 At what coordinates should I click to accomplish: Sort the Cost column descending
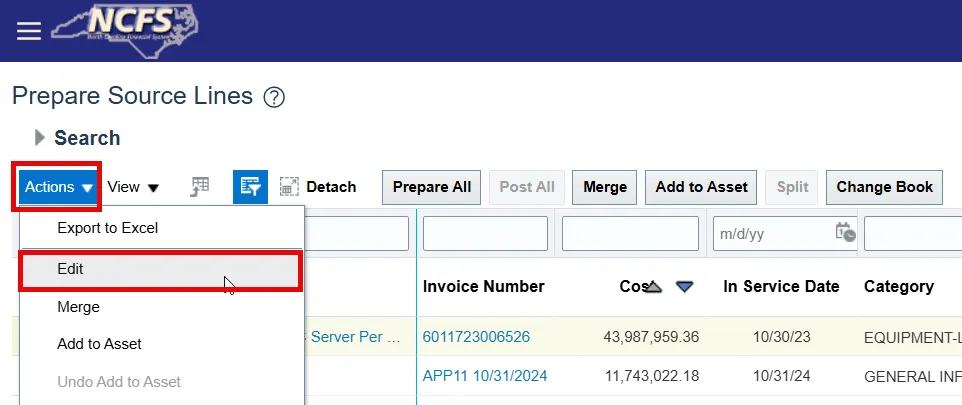pyautogui.click(x=684, y=287)
